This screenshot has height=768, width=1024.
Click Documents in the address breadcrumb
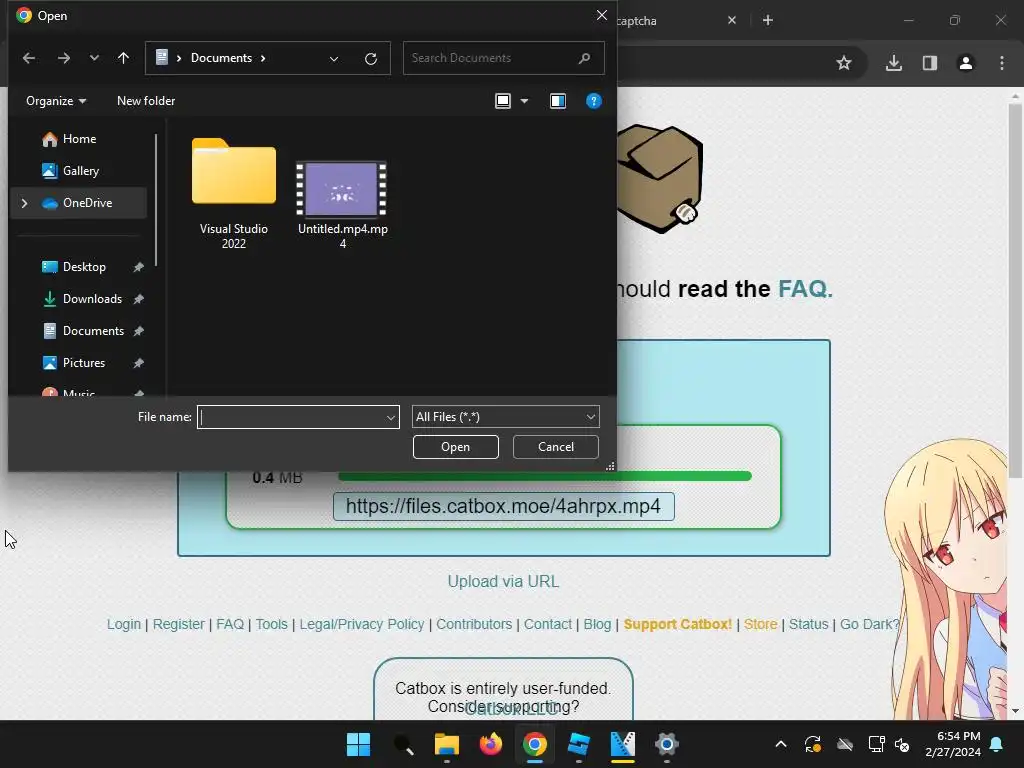221,58
